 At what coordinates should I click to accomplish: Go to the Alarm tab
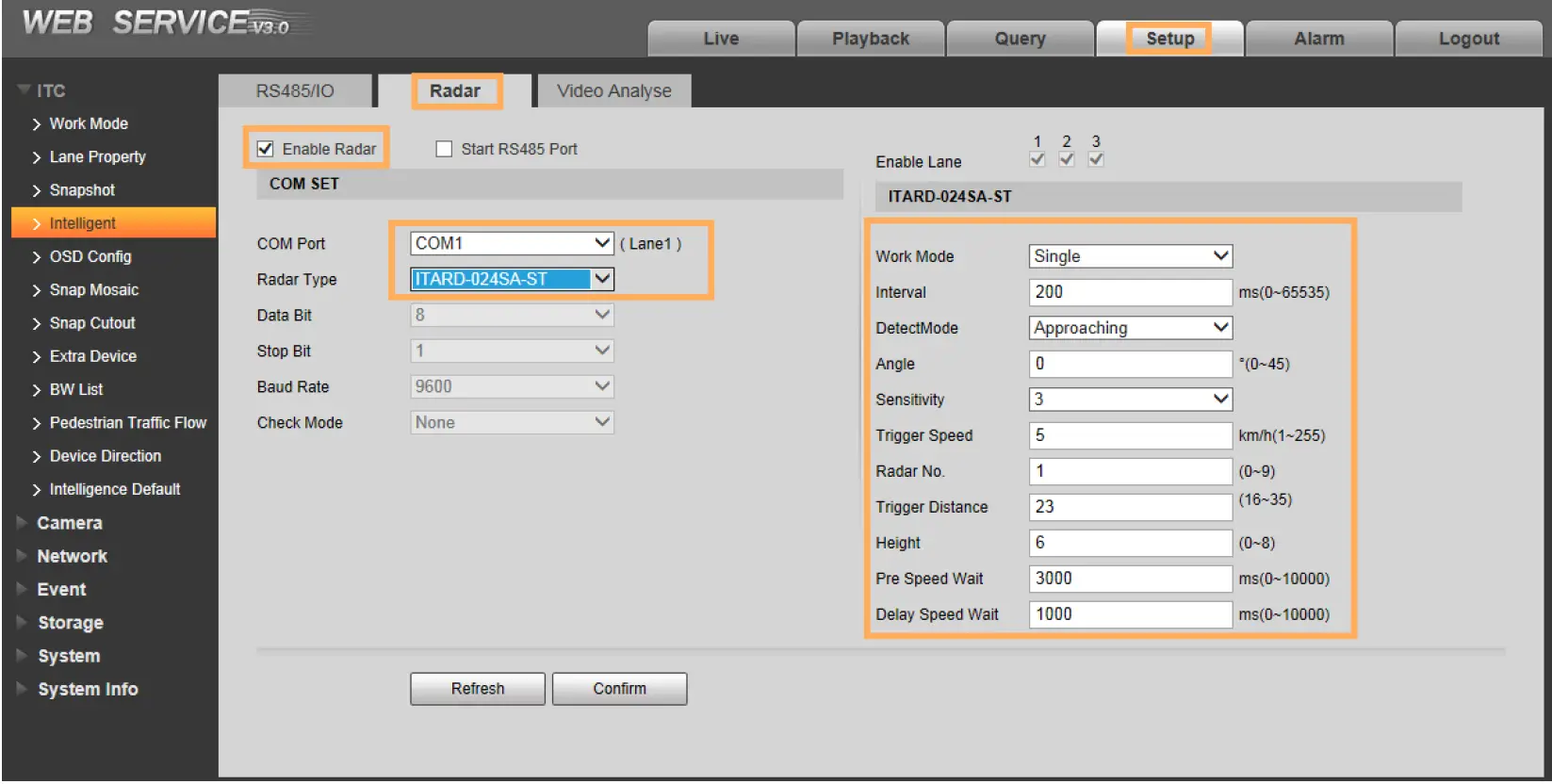[x=1319, y=39]
